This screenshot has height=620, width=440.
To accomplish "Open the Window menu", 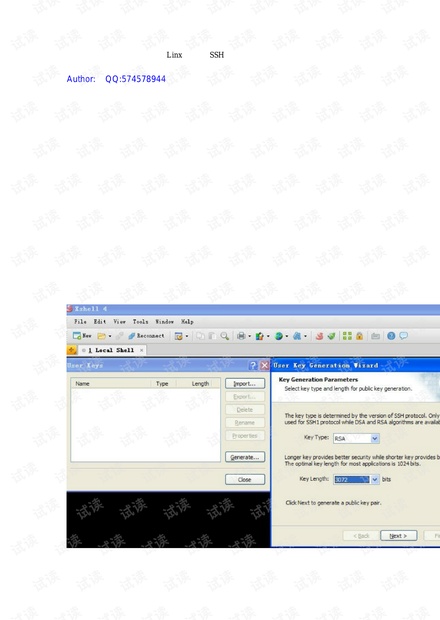I will pos(164,321).
